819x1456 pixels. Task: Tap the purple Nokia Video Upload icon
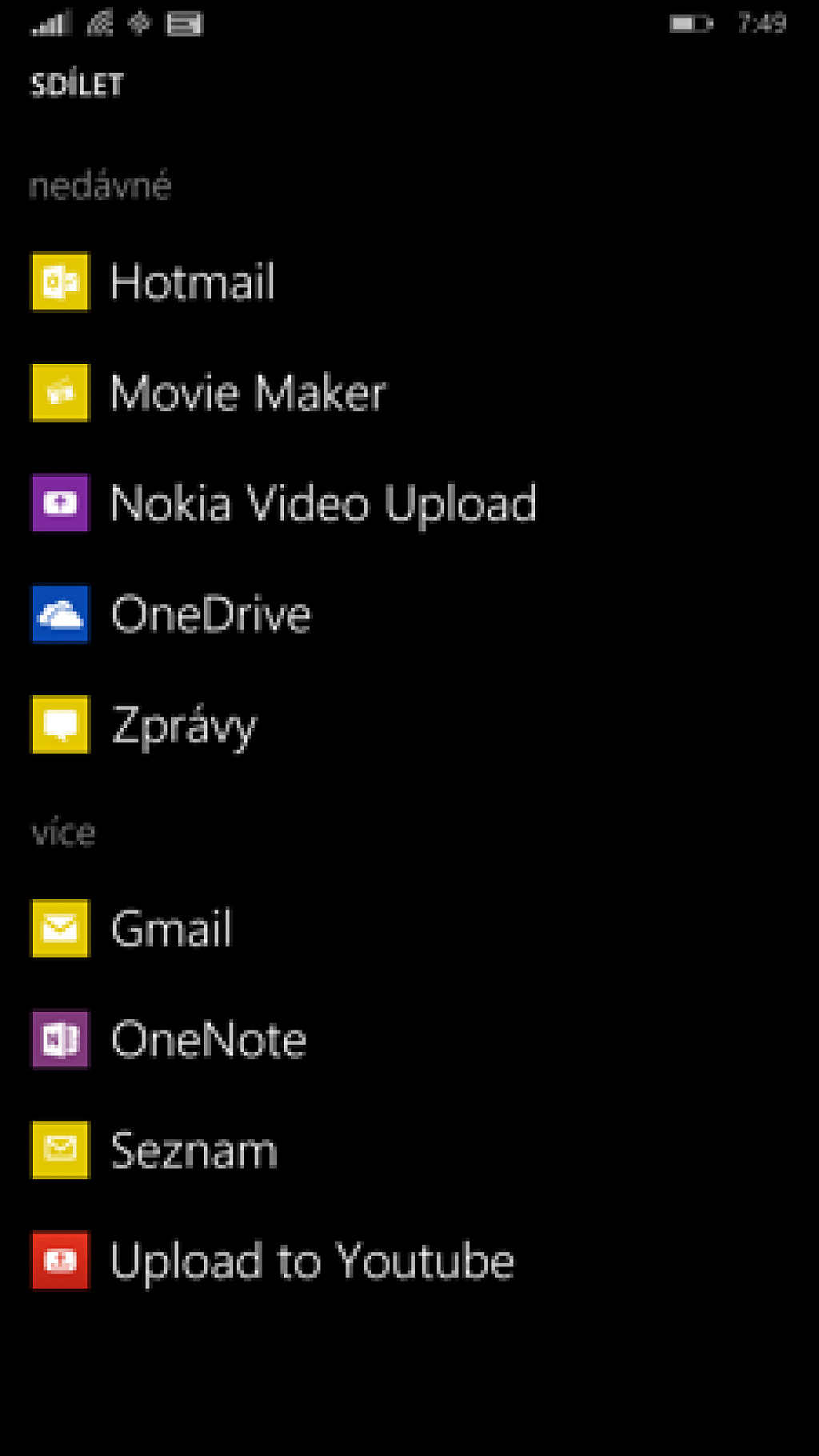coord(60,503)
